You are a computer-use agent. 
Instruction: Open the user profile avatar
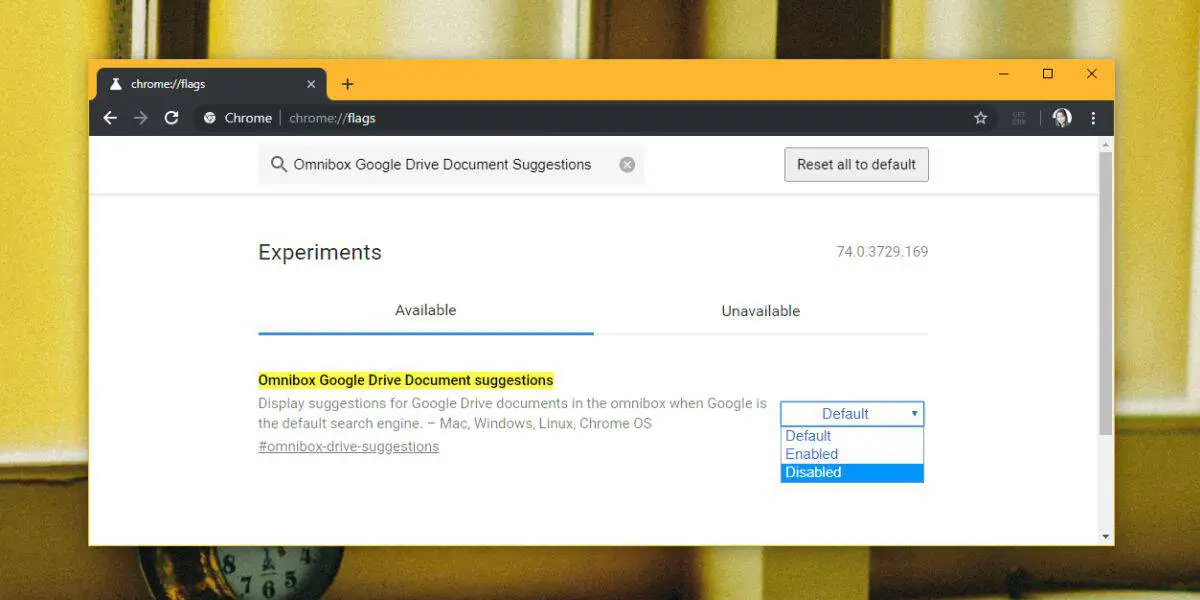click(x=1062, y=118)
